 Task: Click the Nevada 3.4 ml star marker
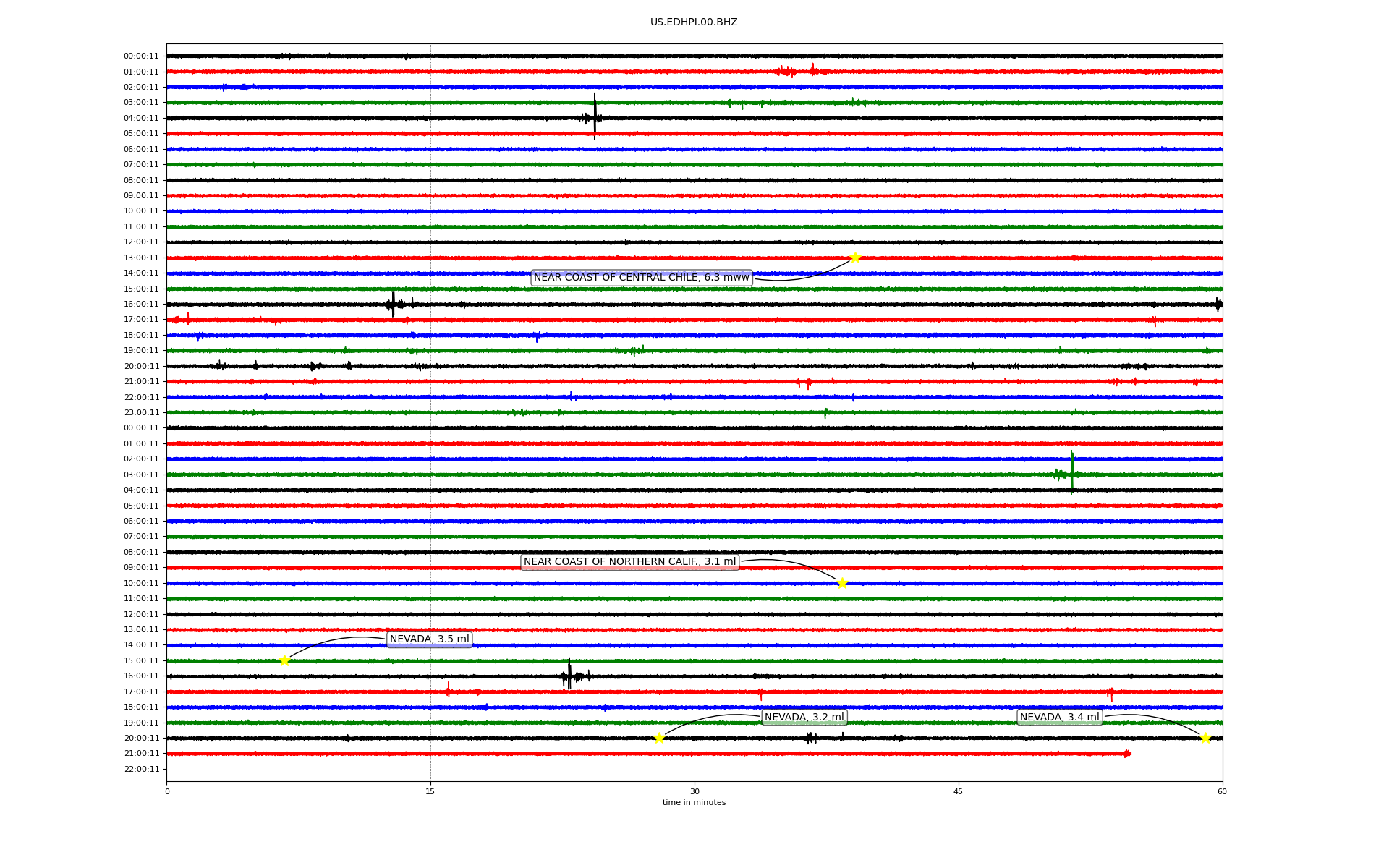click(x=1205, y=738)
